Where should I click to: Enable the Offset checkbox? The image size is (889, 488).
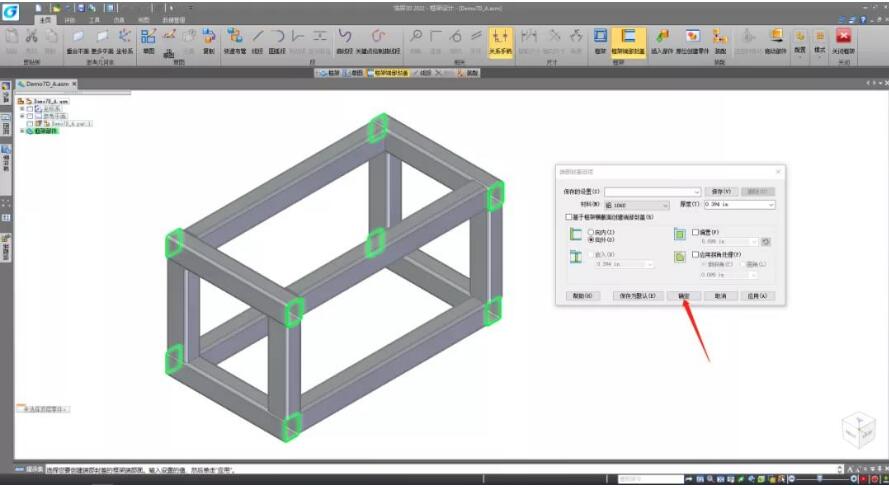click(x=696, y=232)
